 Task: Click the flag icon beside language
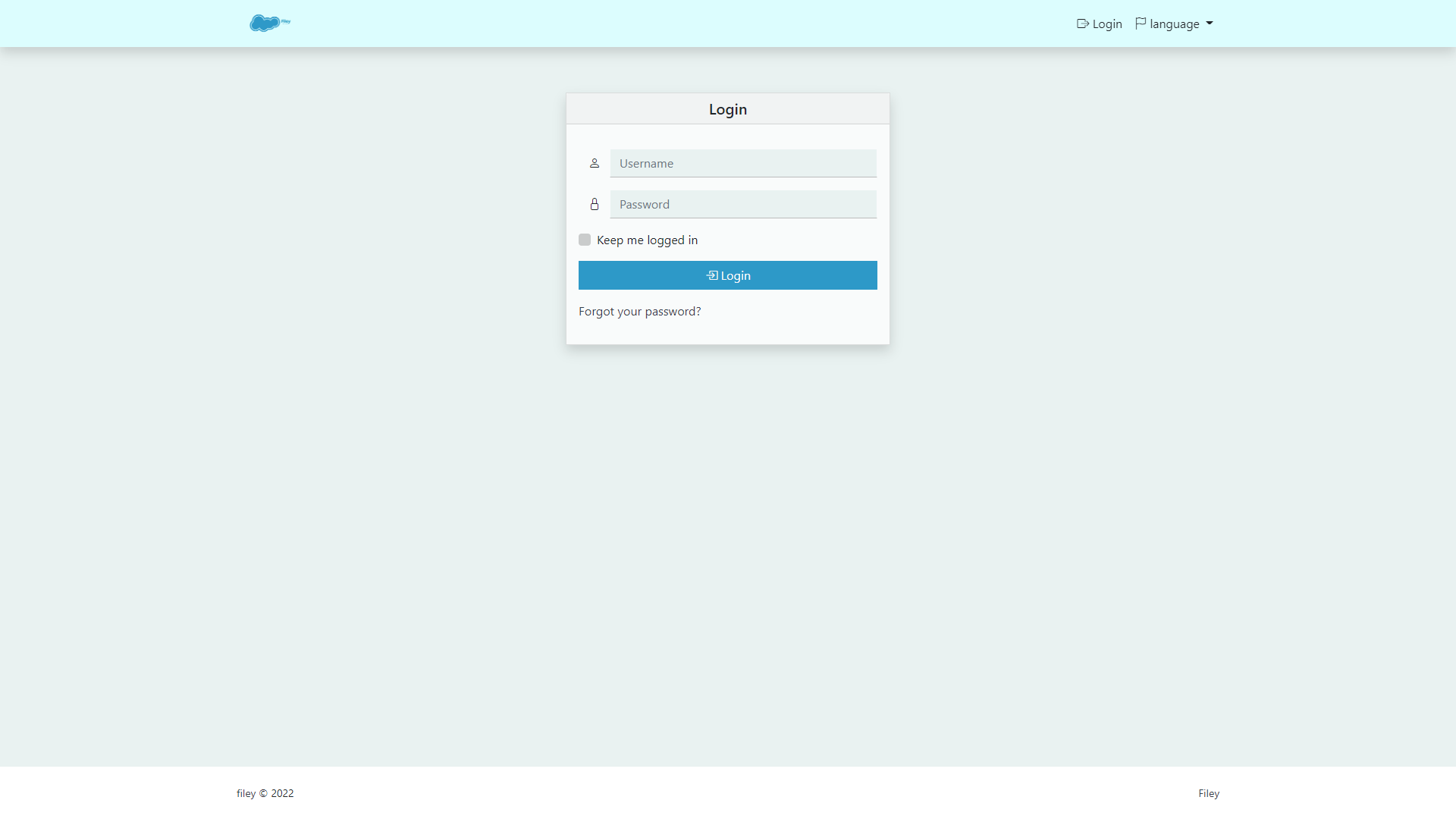coord(1141,24)
